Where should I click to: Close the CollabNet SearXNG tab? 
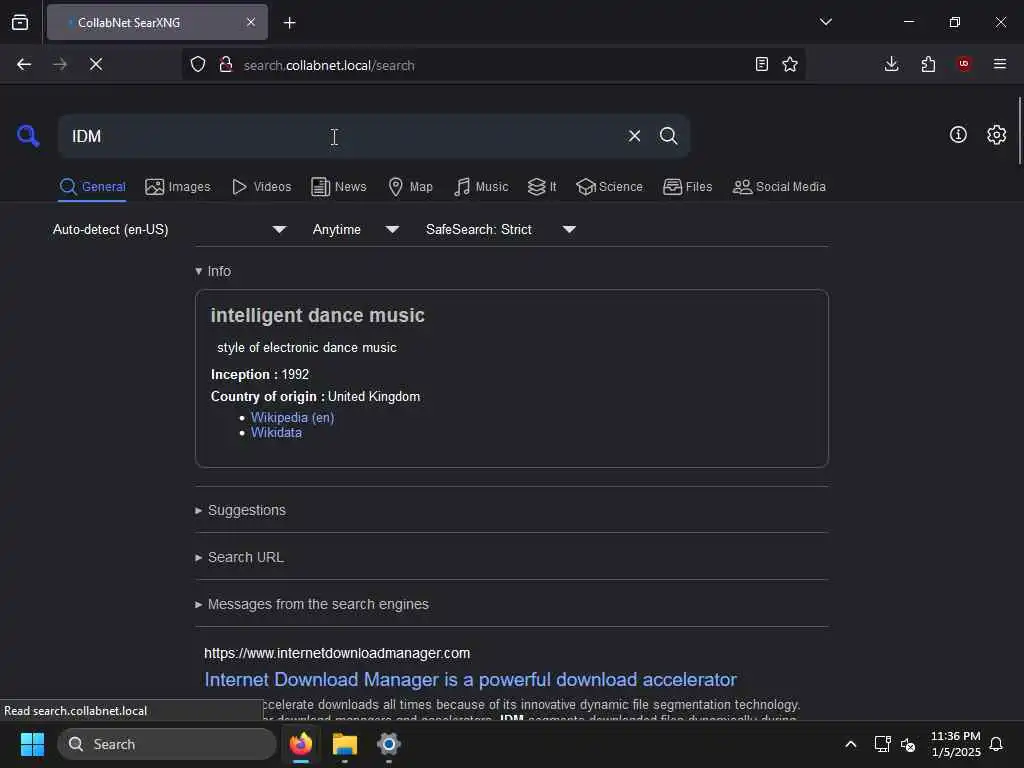[x=251, y=22]
